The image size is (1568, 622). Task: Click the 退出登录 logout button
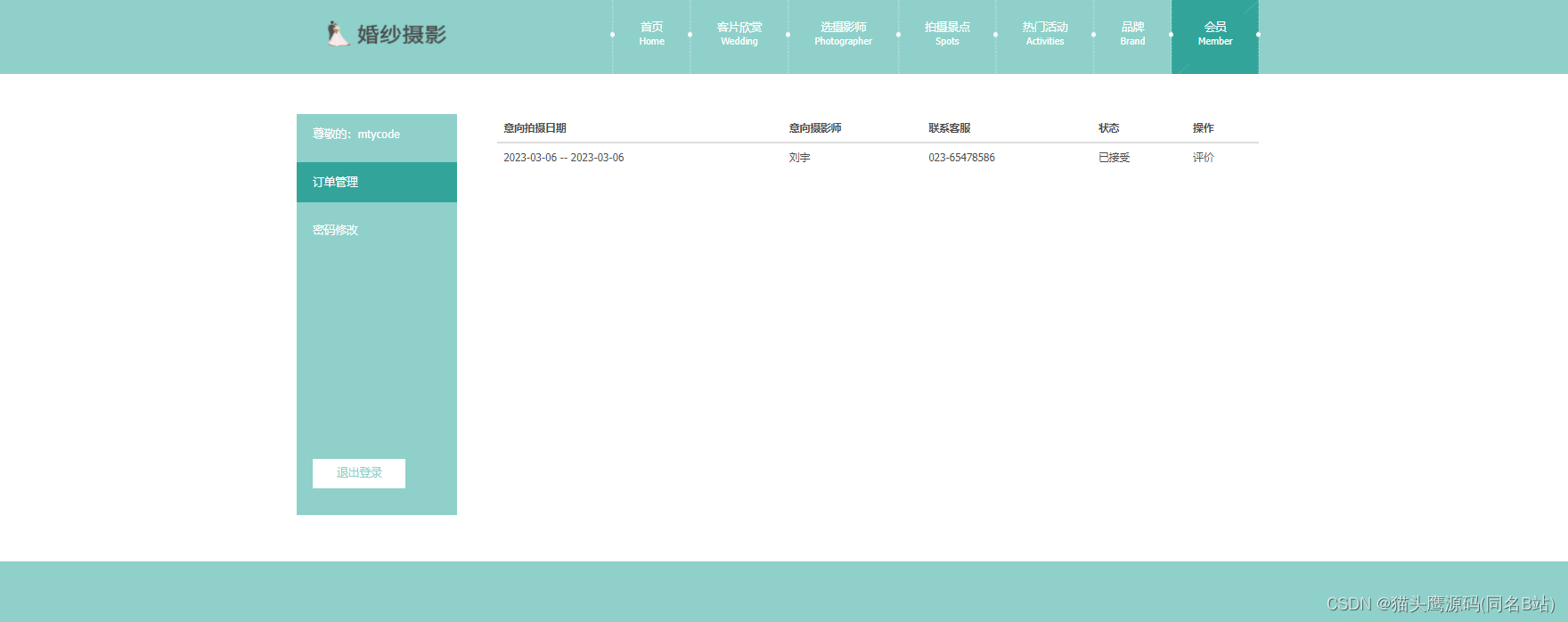tap(359, 473)
